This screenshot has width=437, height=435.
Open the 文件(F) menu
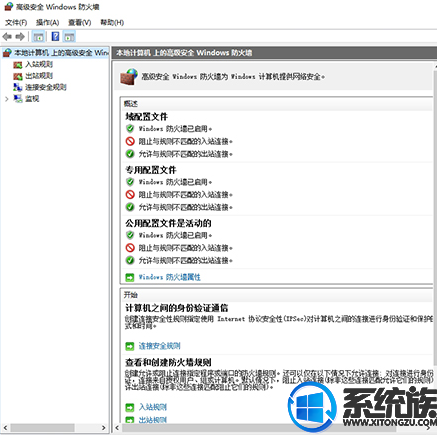[16, 23]
